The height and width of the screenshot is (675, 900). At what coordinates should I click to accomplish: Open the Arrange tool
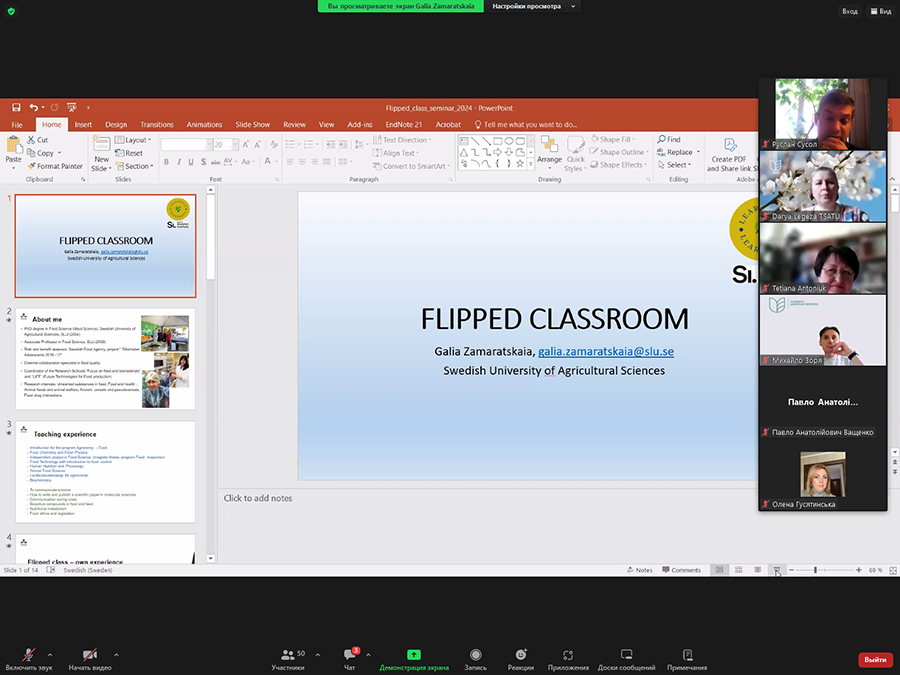pyautogui.click(x=549, y=152)
